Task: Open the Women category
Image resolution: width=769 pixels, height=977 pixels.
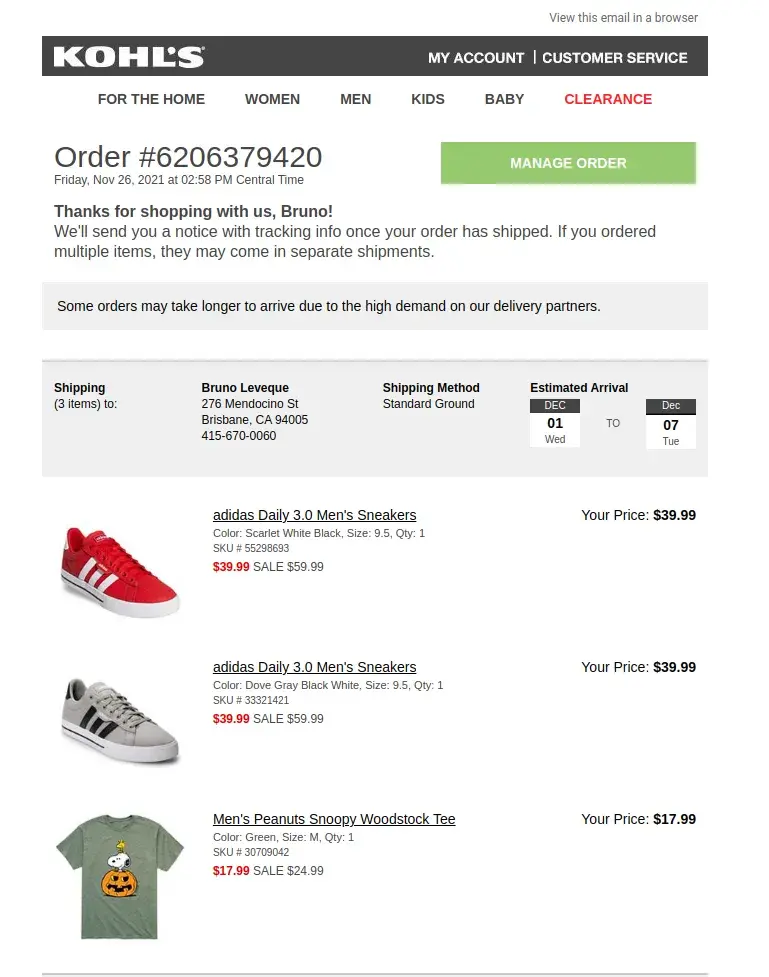Action: coord(272,99)
